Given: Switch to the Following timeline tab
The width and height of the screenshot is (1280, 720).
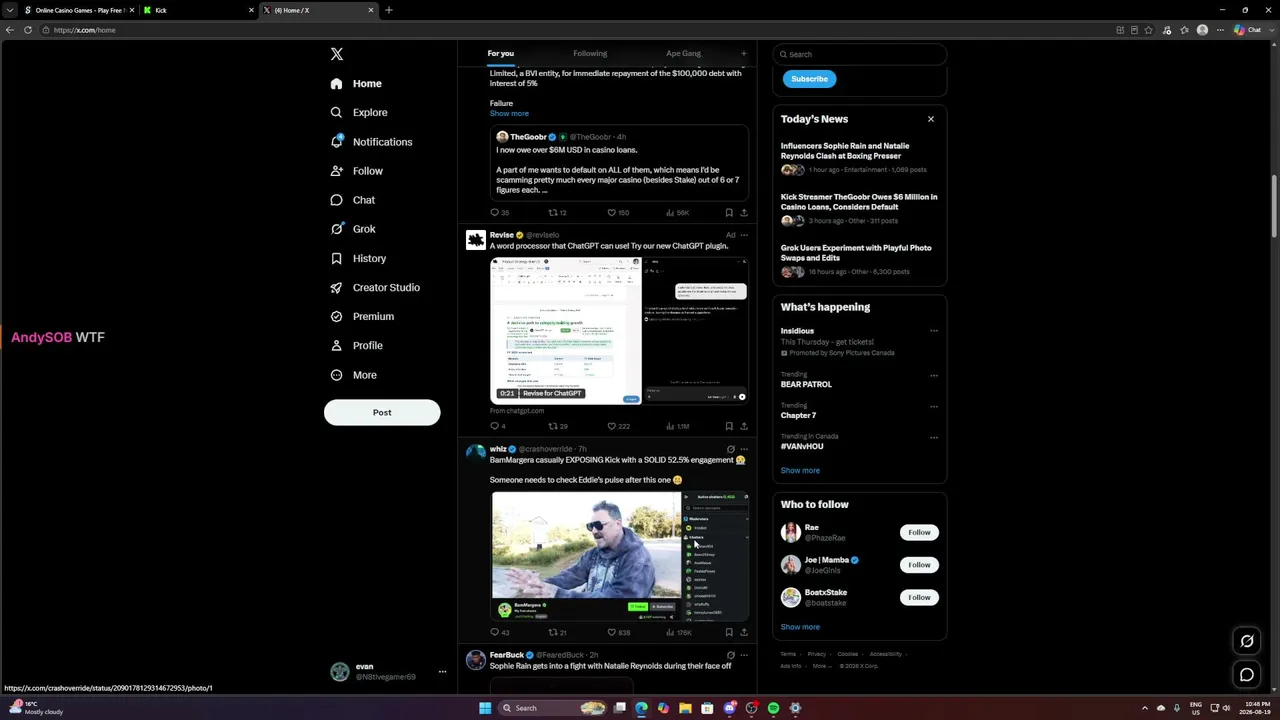Looking at the screenshot, I should coord(590,54).
